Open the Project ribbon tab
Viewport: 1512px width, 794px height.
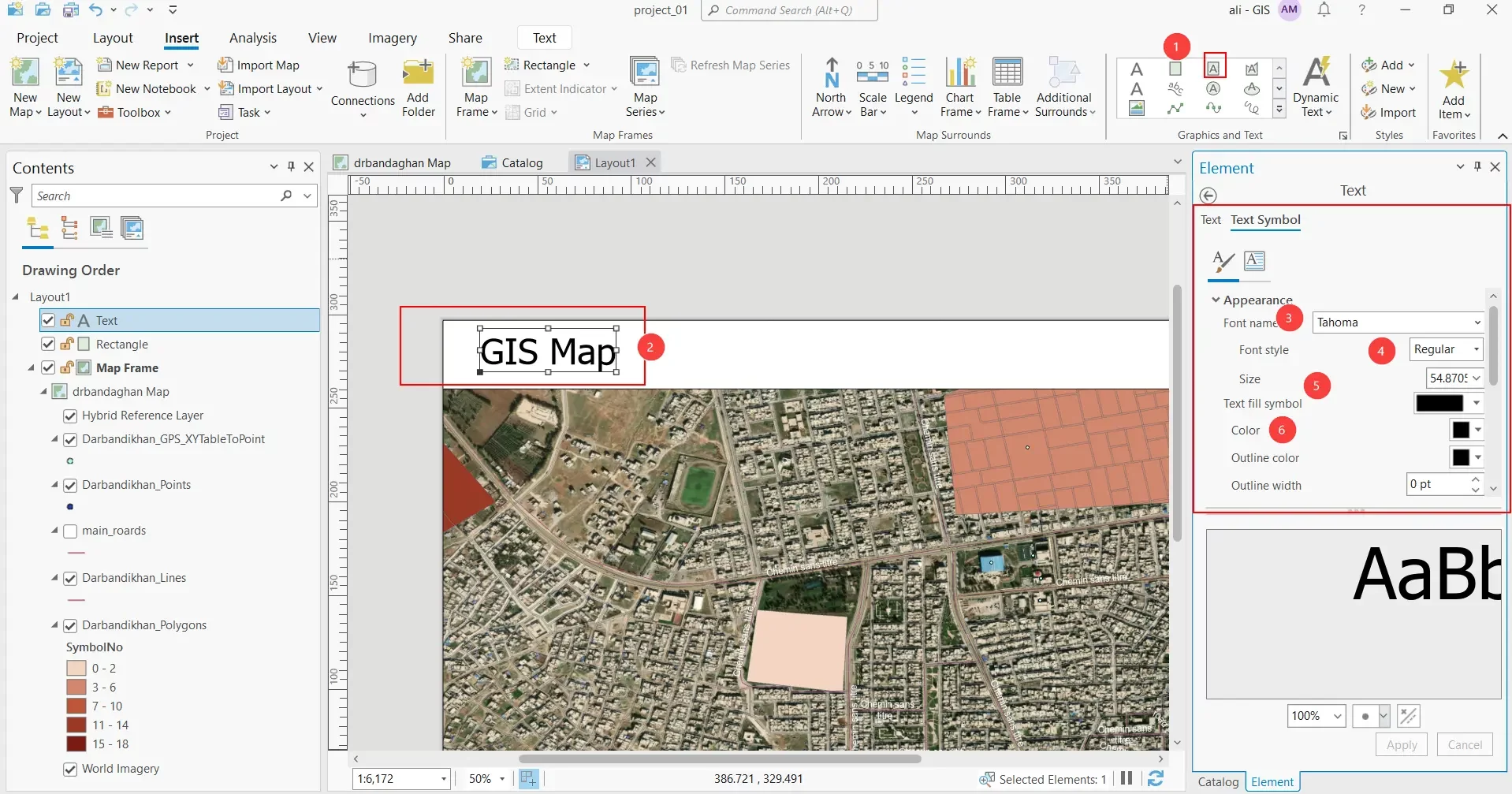point(37,38)
